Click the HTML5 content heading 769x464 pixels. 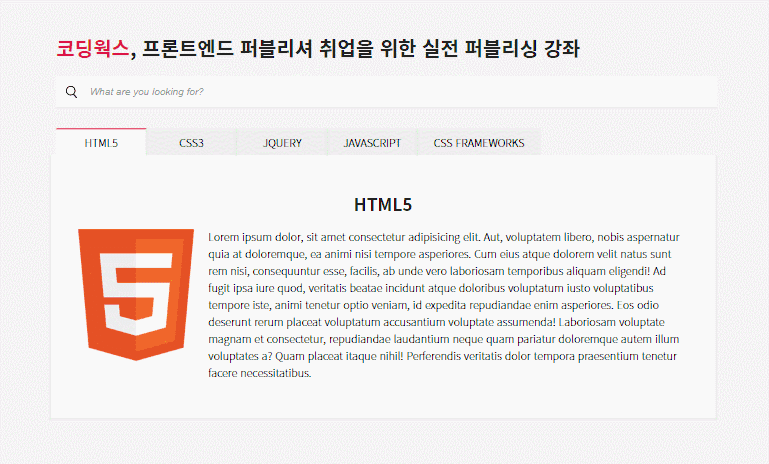click(383, 205)
